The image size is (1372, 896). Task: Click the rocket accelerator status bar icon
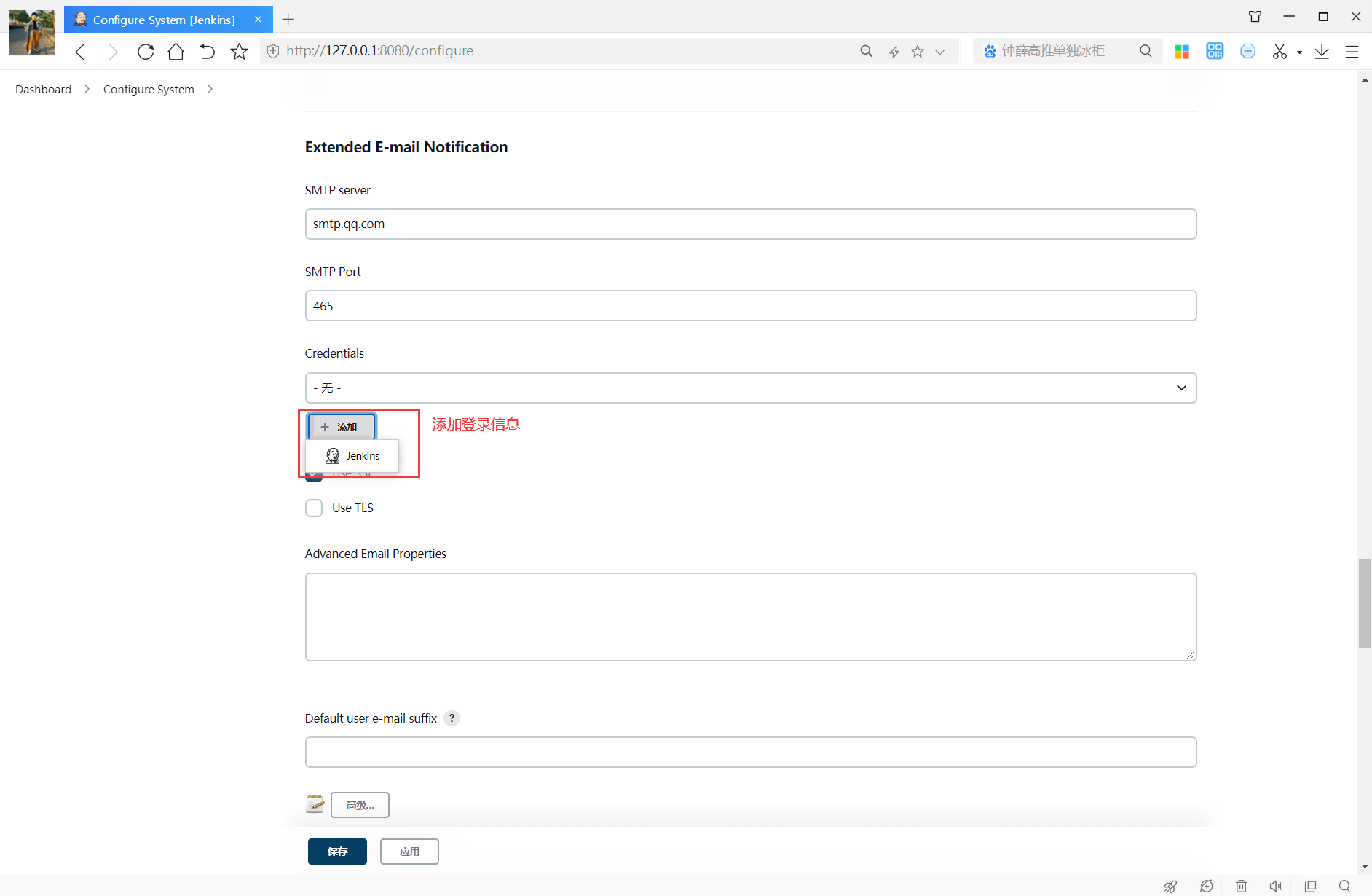click(1170, 886)
